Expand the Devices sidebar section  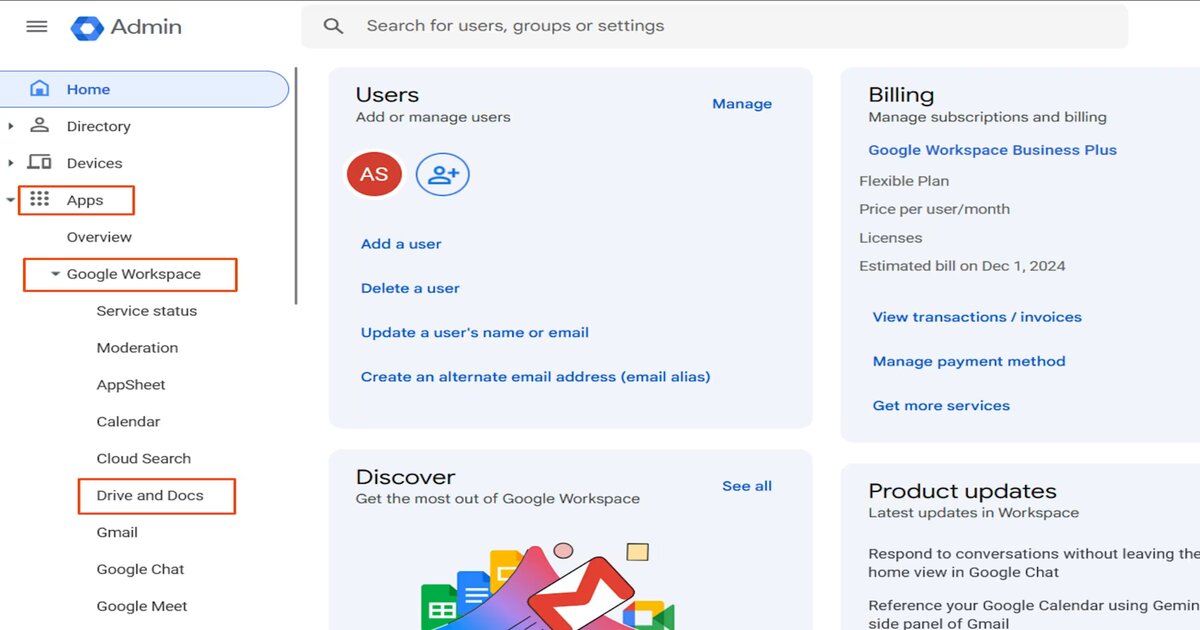click(x=10, y=162)
